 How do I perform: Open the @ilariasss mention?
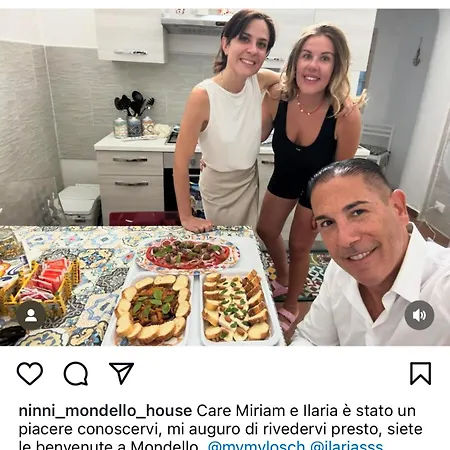[346, 445]
